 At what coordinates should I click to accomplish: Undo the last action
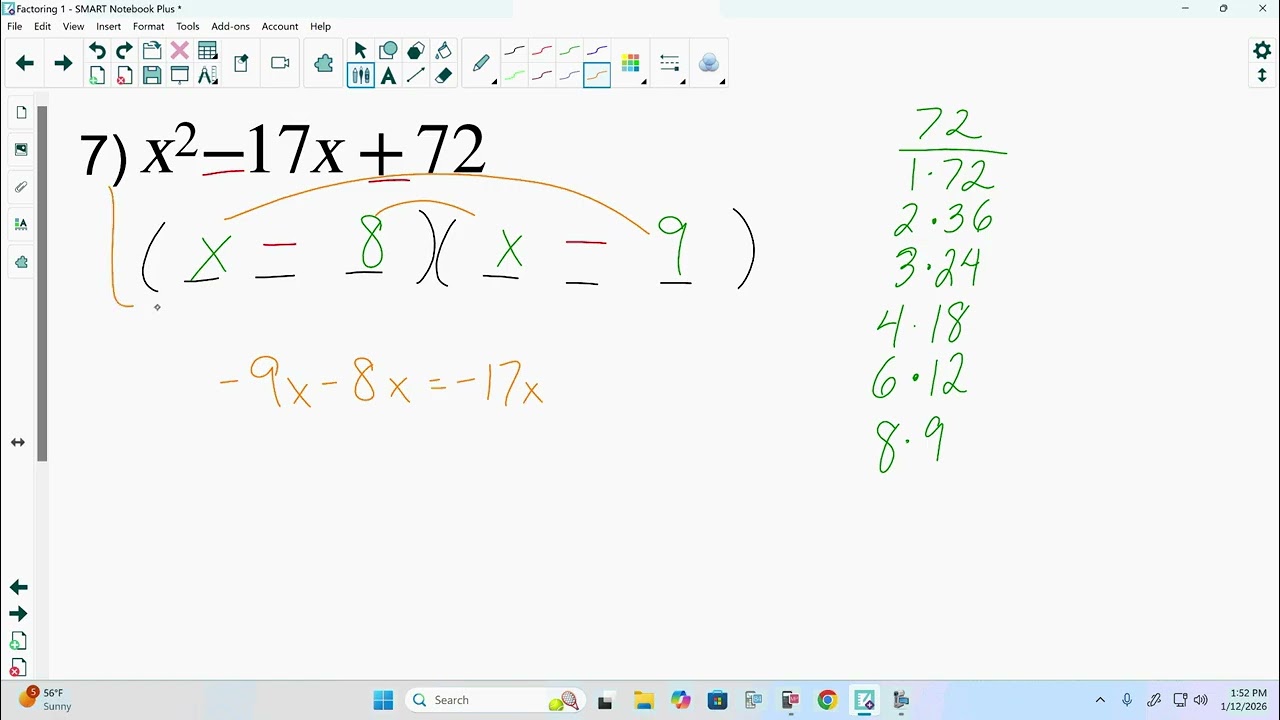click(x=97, y=51)
